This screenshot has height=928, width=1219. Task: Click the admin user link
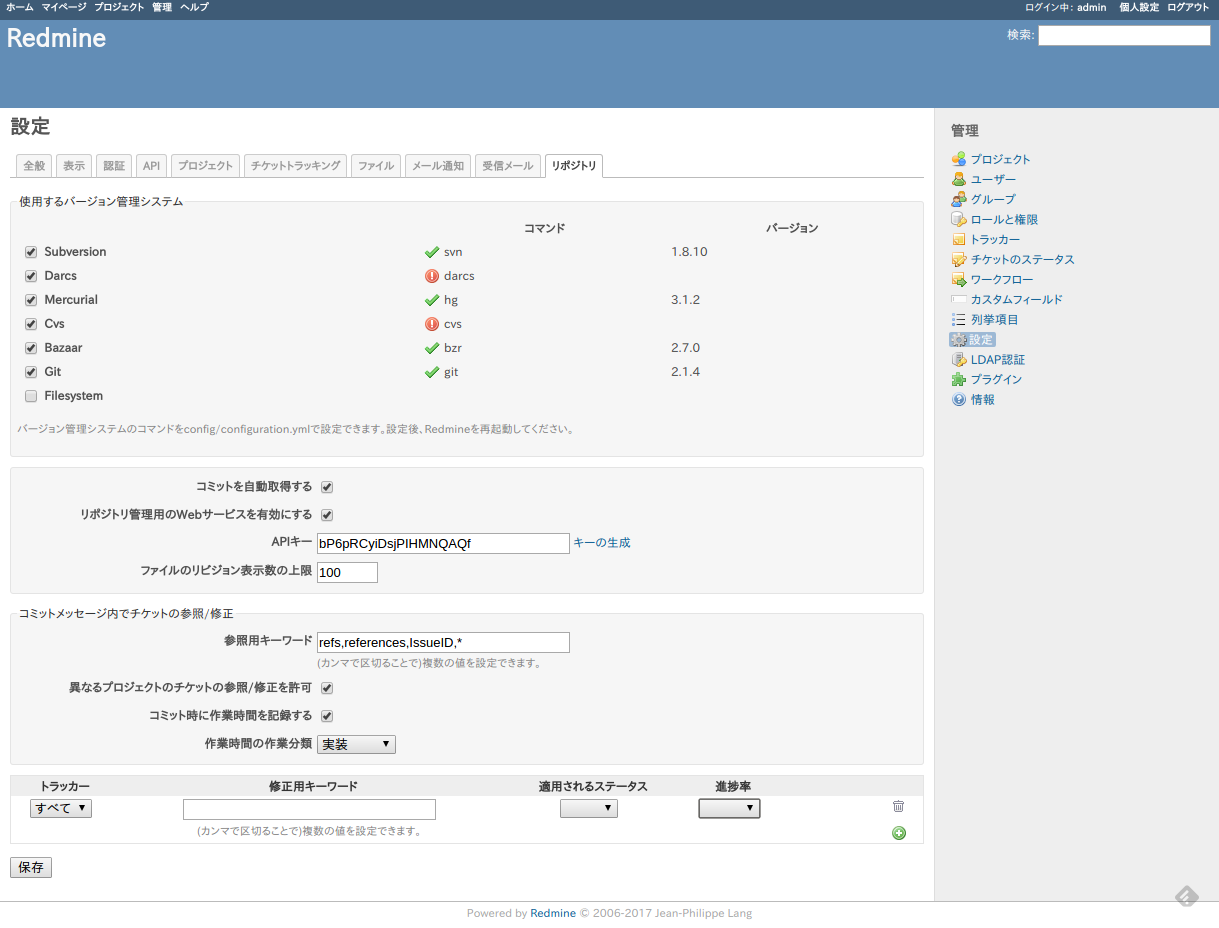(1091, 7)
